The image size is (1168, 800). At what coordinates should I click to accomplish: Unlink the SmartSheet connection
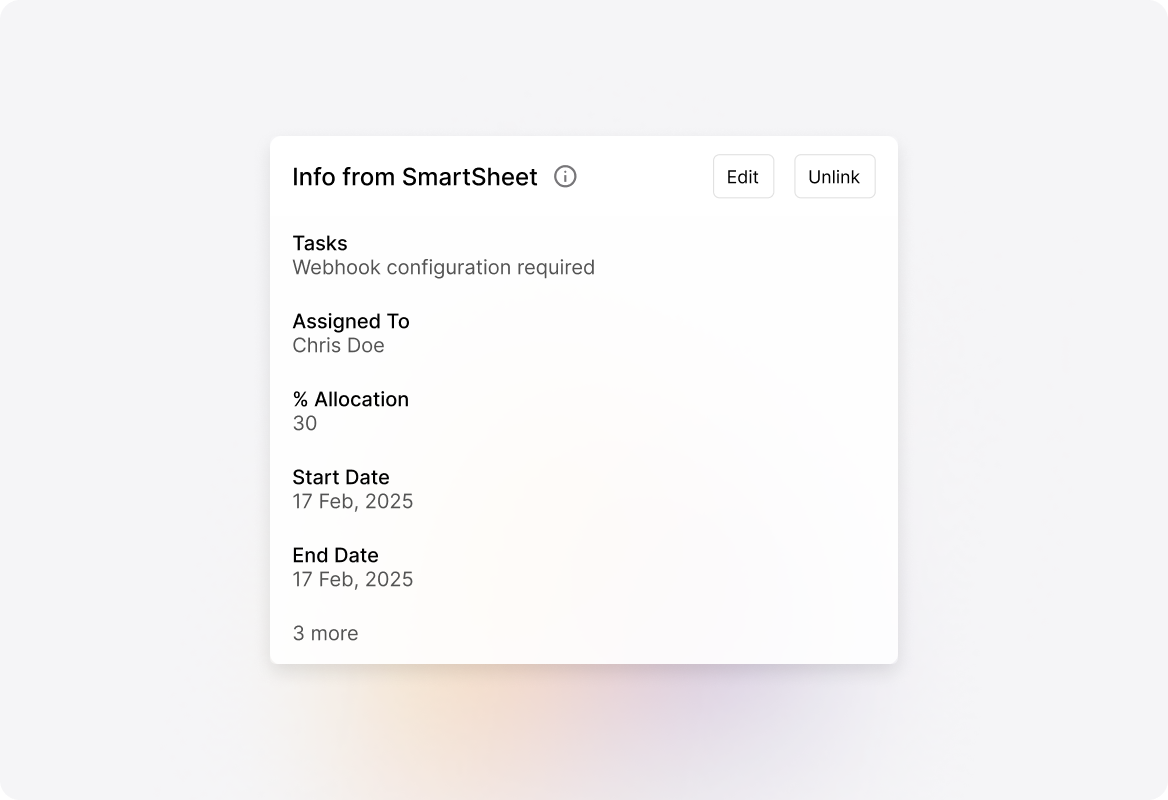click(834, 176)
